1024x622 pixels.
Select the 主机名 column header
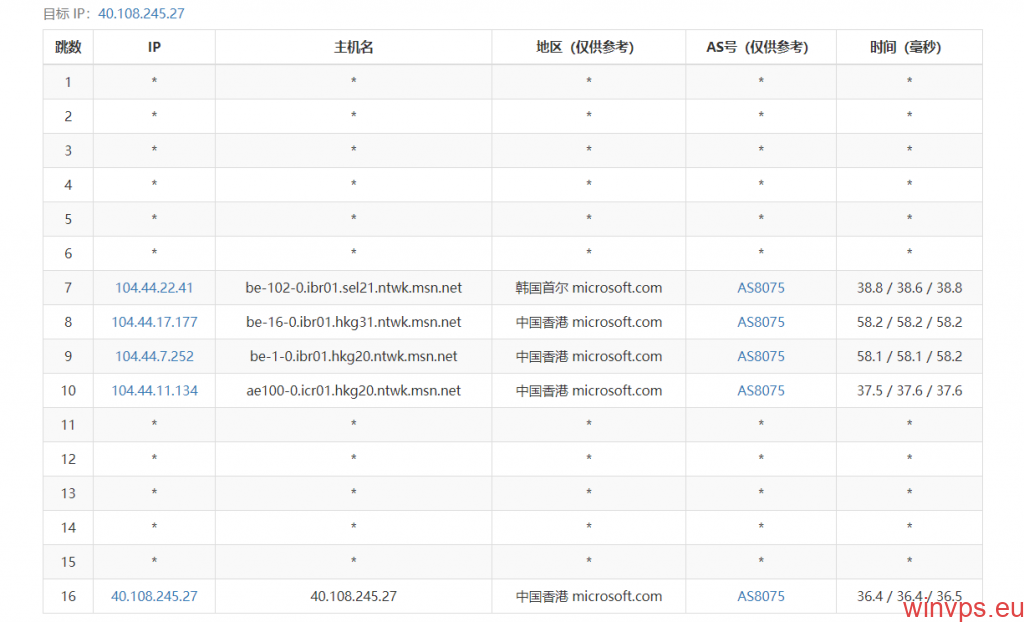[x=353, y=47]
